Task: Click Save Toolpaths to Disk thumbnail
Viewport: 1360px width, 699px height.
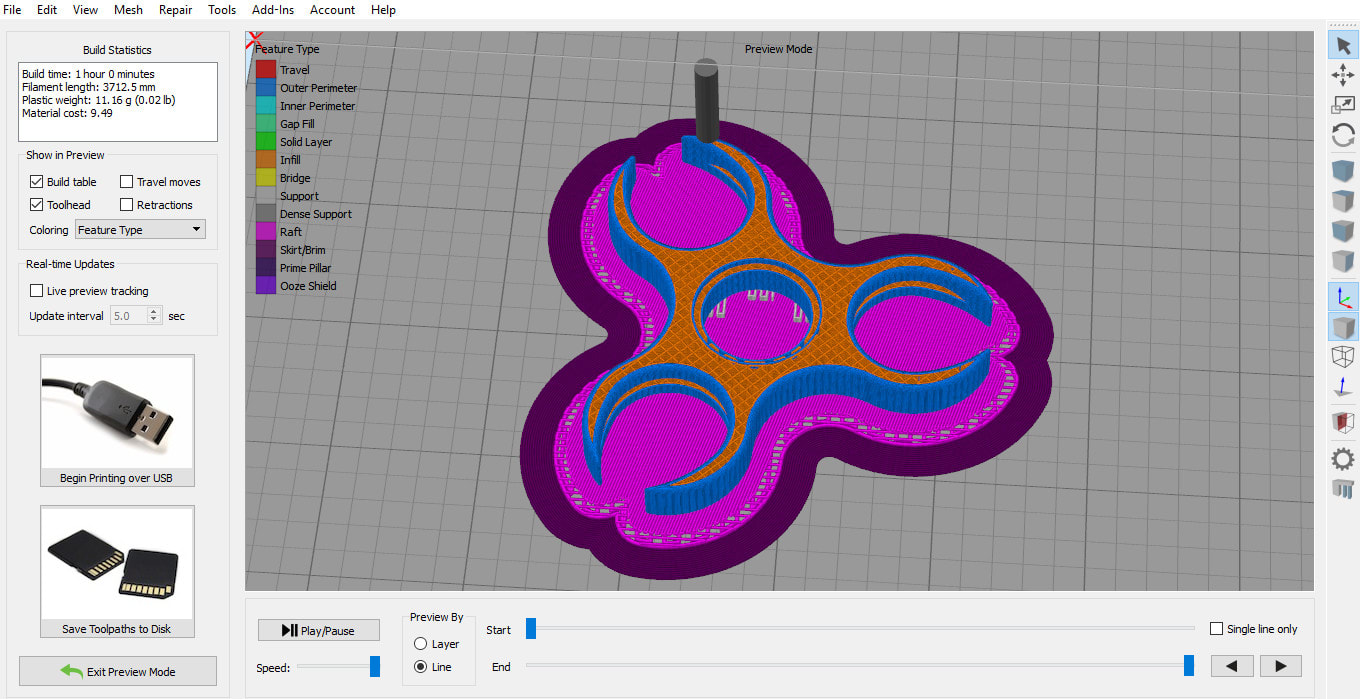Action: 117,565
